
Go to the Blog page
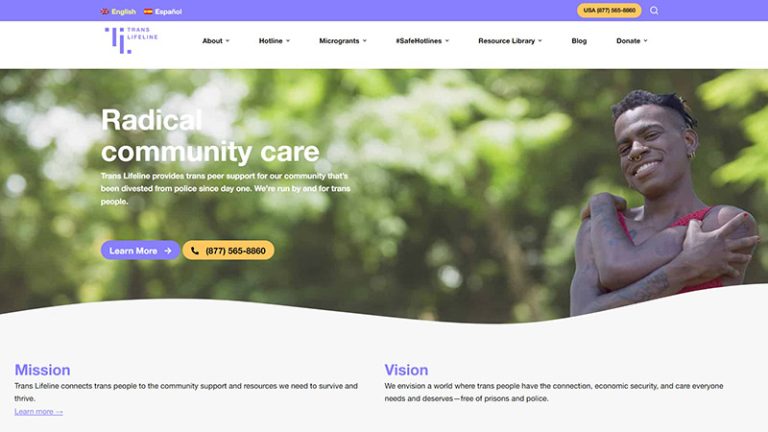[x=579, y=41]
